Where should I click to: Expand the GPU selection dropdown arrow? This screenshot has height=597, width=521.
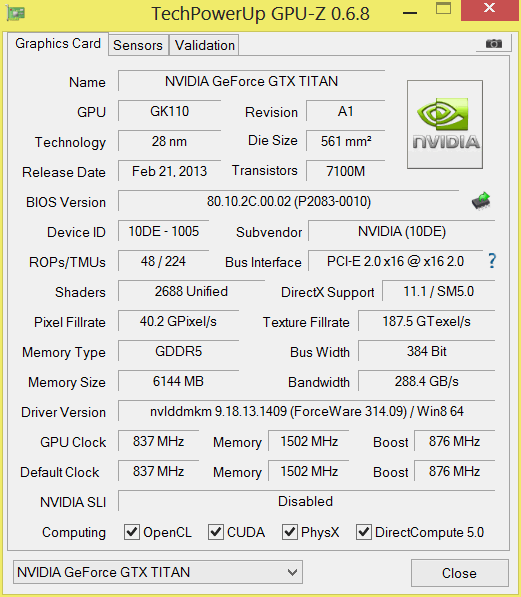tap(292, 572)
